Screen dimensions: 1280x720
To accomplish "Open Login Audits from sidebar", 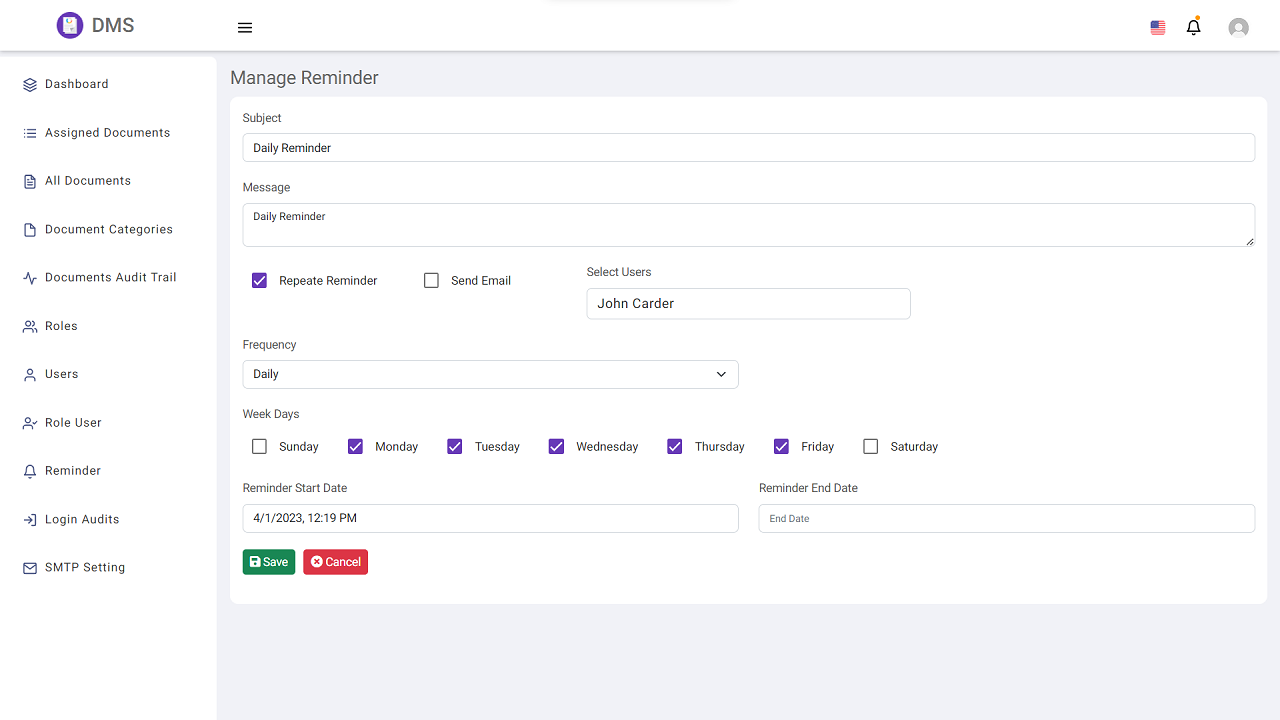I will (82, 520).
